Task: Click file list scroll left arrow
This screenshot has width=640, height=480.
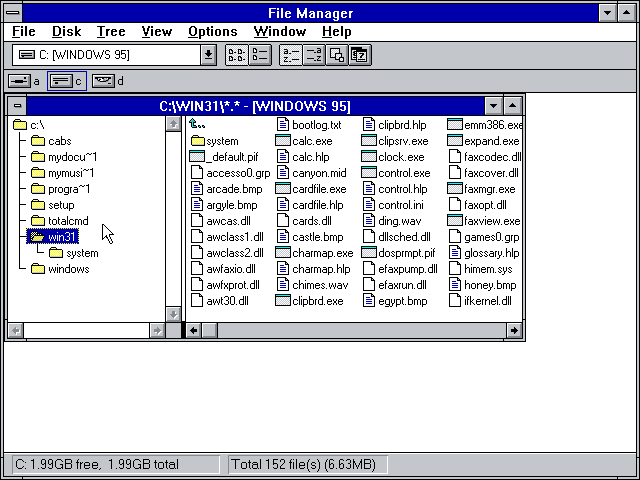Action: [x=194, y=330]
